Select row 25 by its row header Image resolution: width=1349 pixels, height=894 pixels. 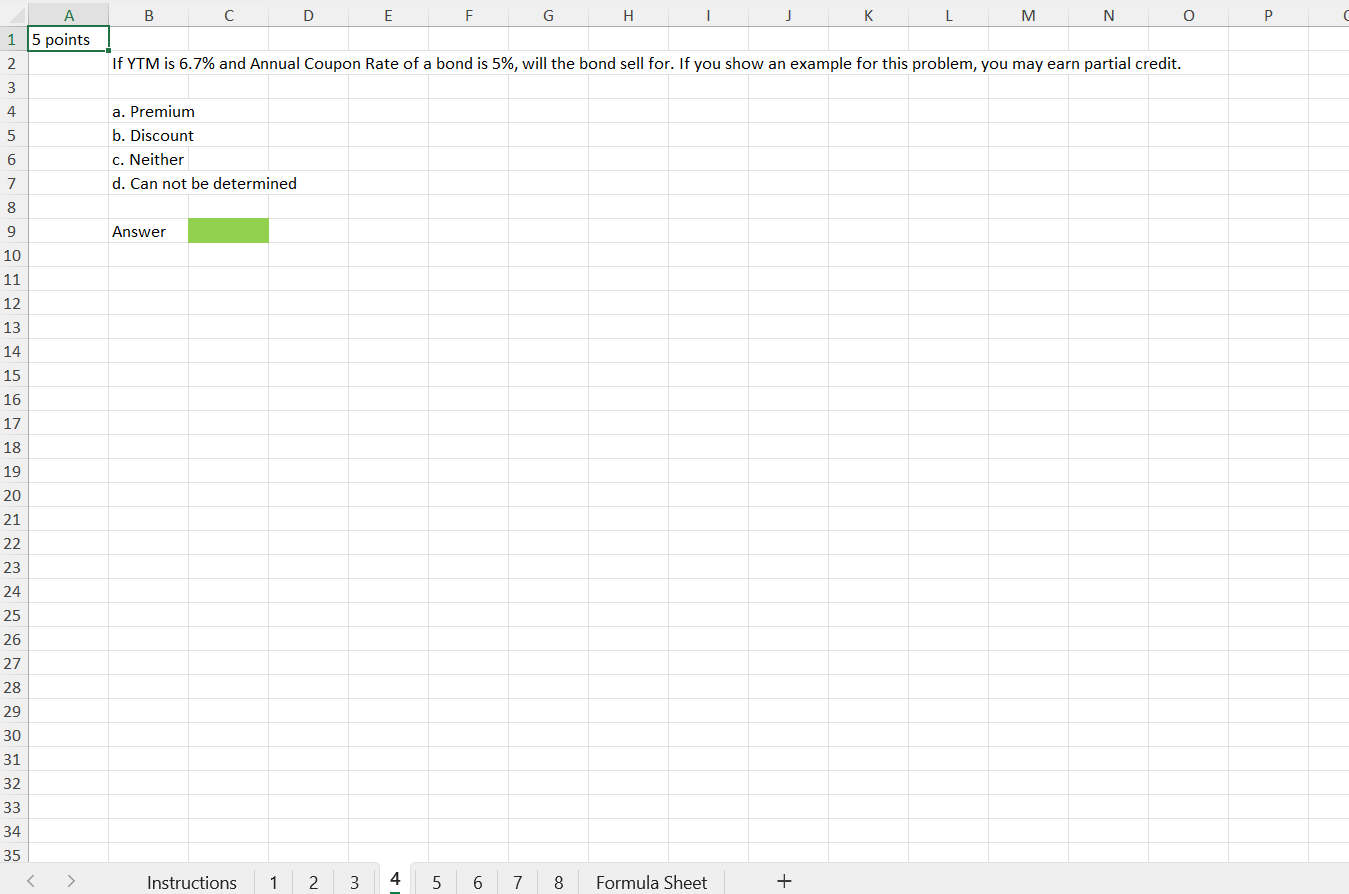pyautogui.click(x=14, y=615)
